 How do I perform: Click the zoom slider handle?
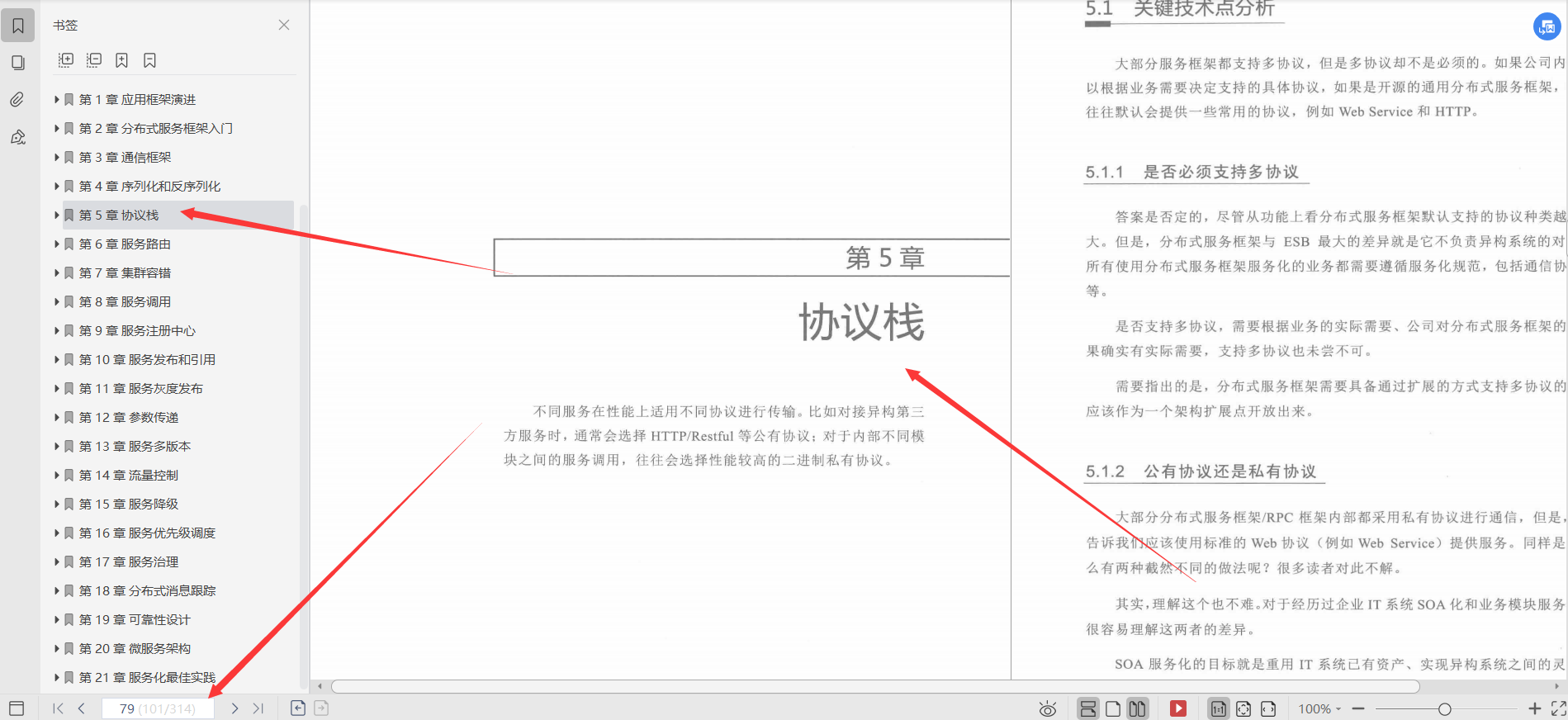pos(1444,708)
